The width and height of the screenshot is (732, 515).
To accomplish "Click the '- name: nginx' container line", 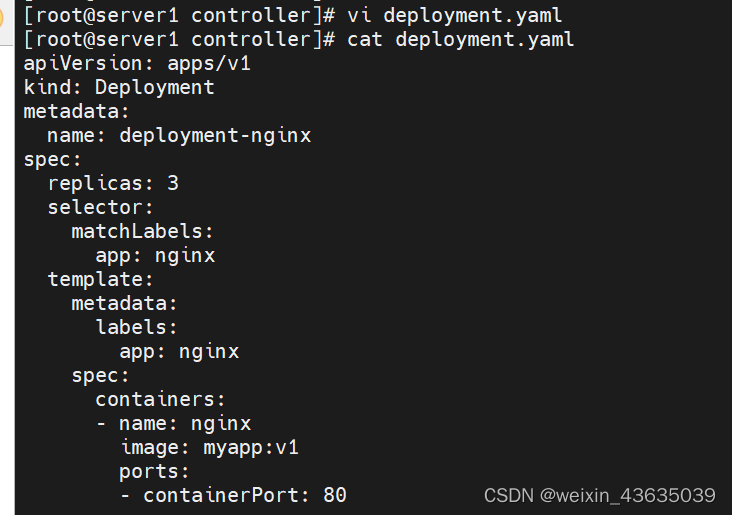I will [173, 423].
